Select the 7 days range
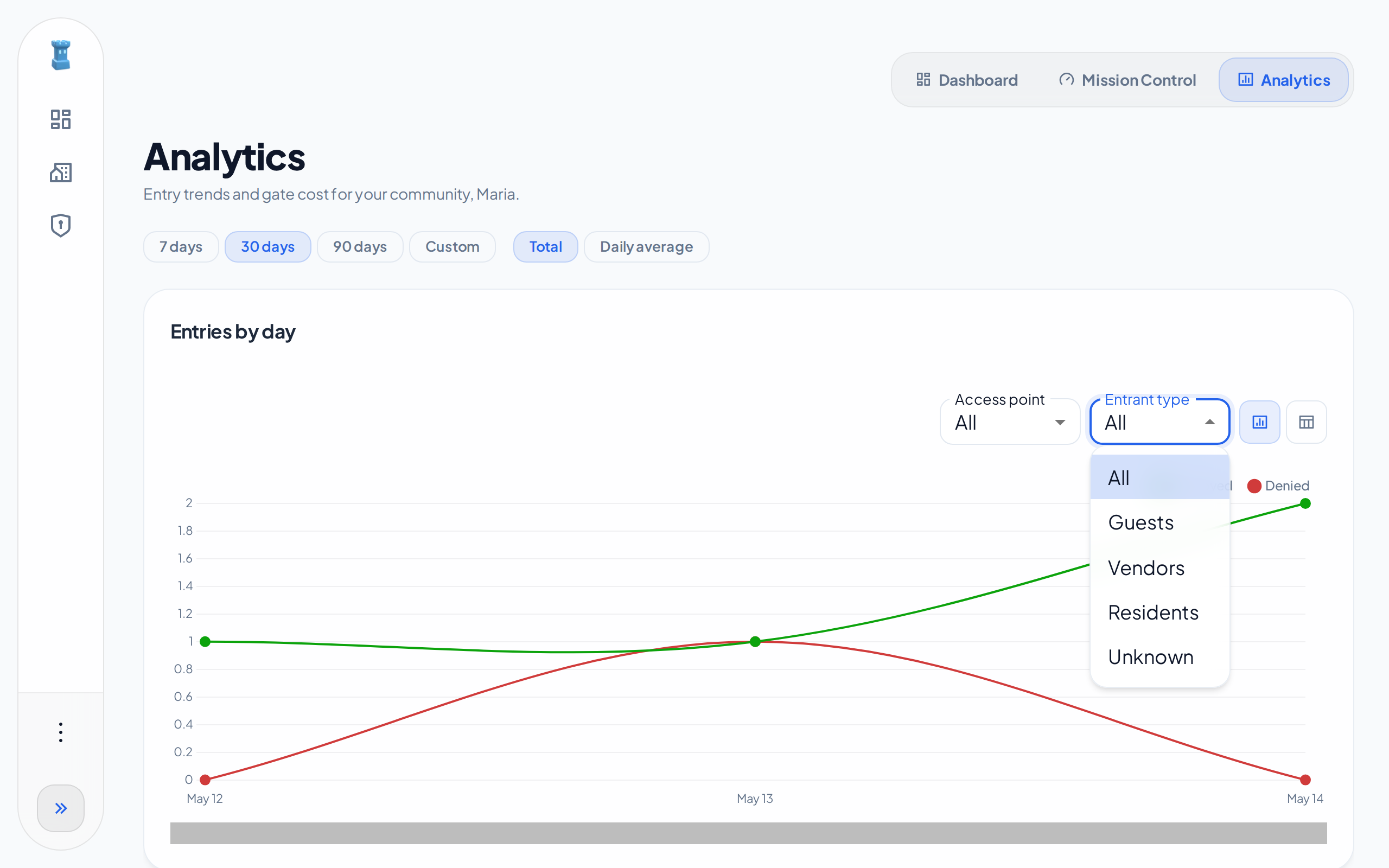 pyautogui.click(x=181, y=247)
